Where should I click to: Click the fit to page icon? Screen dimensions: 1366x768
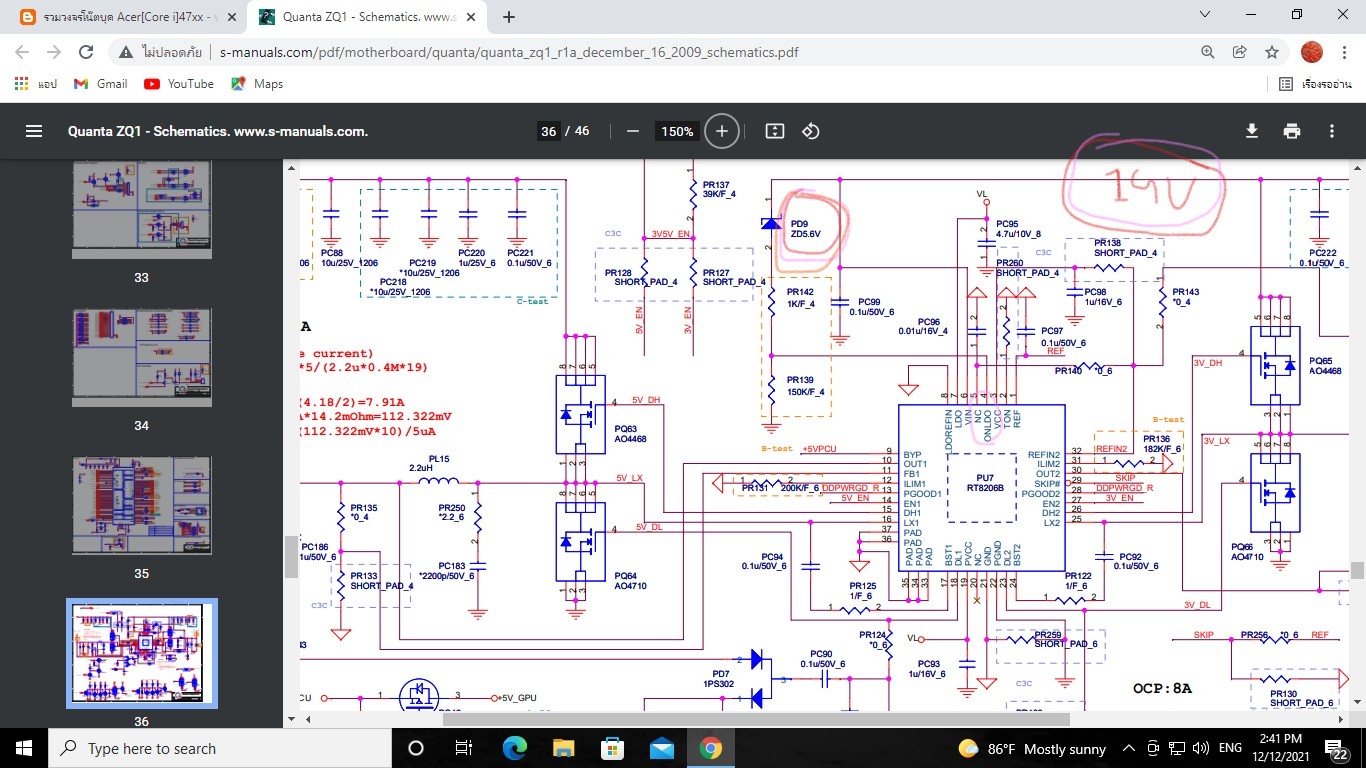click(774, 131)
